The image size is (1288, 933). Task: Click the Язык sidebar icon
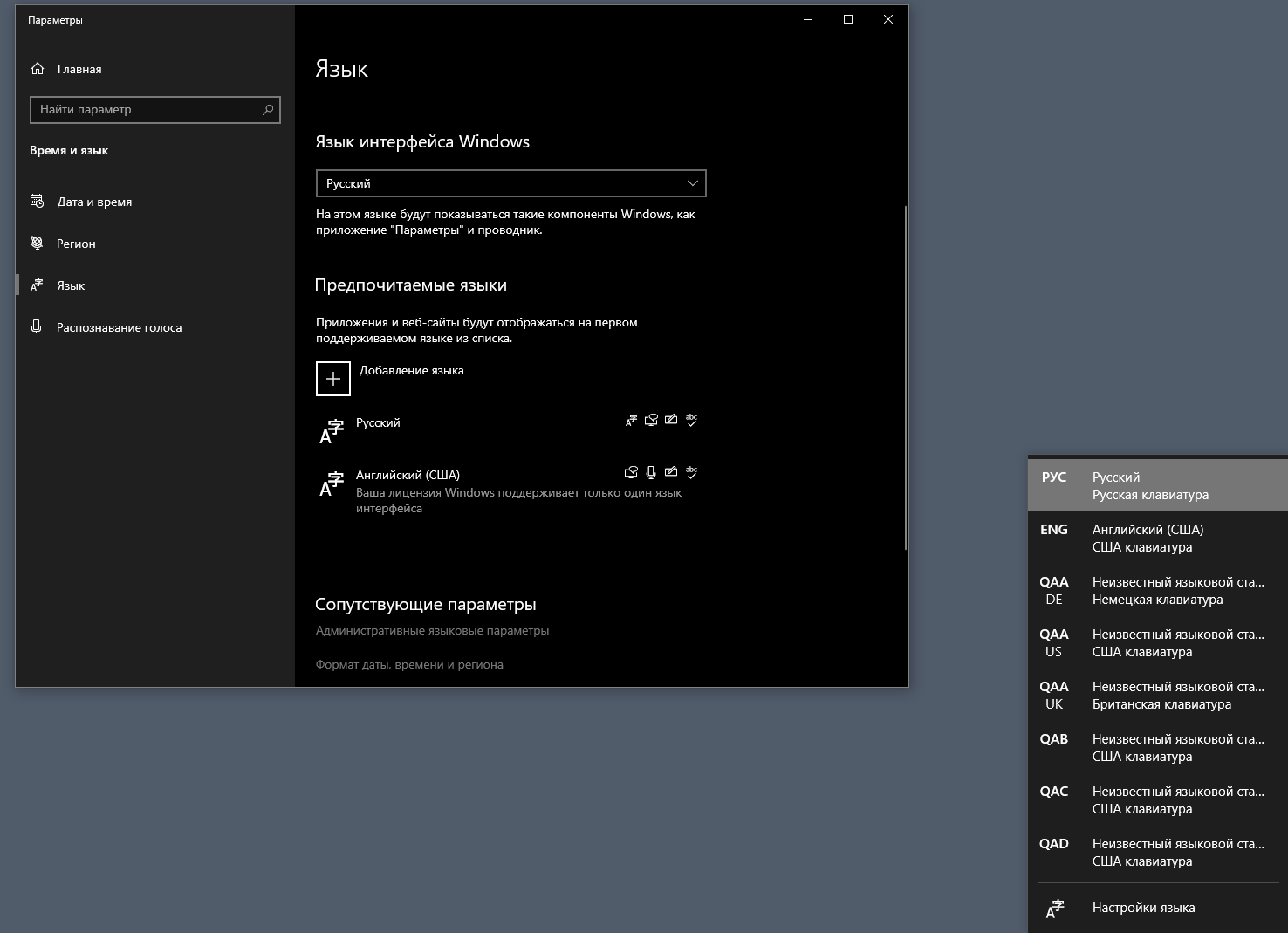point(37,285)
